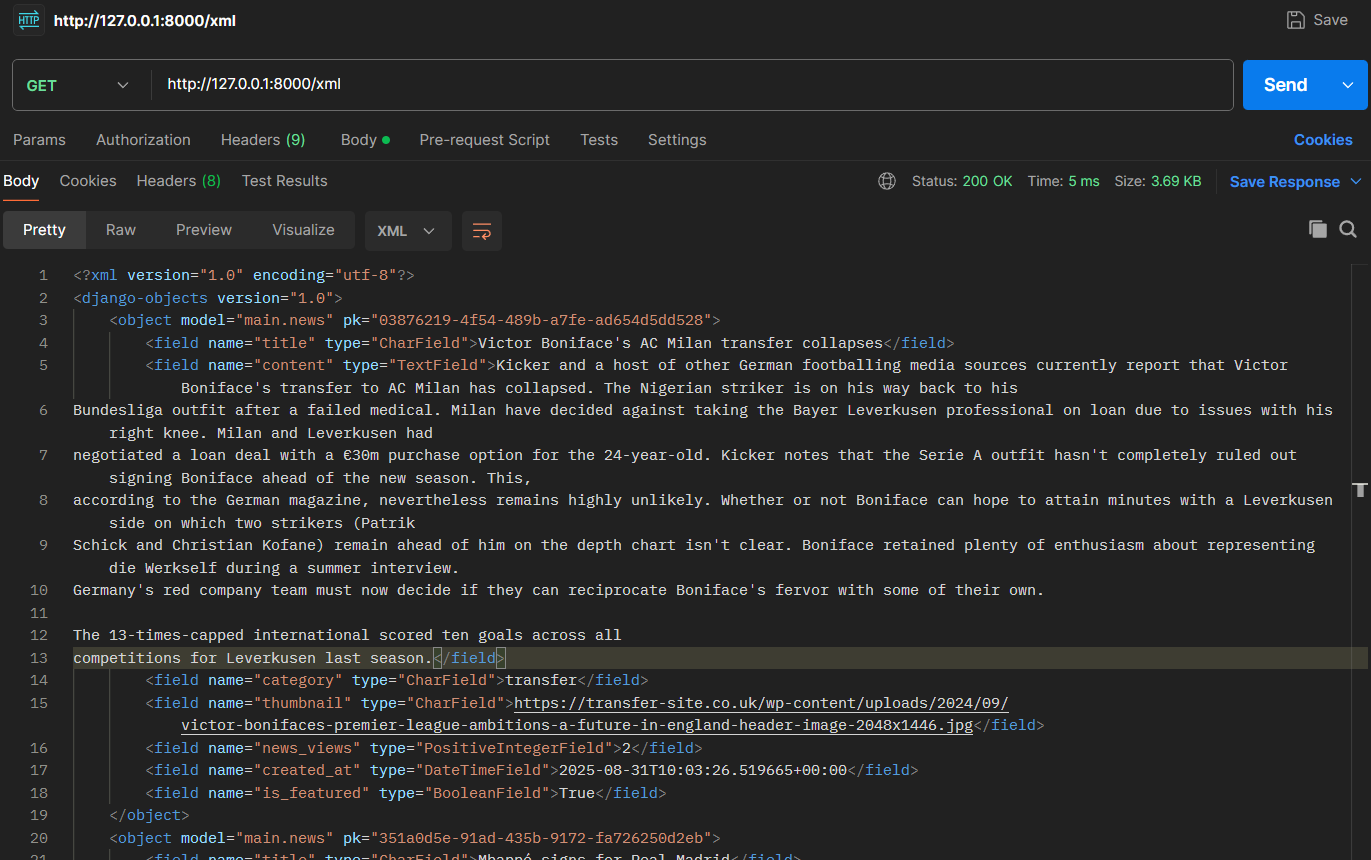The height and width of the screenshot is (860, 1371).
Task: Open the response Headers (8) tab
Action: 179,181
